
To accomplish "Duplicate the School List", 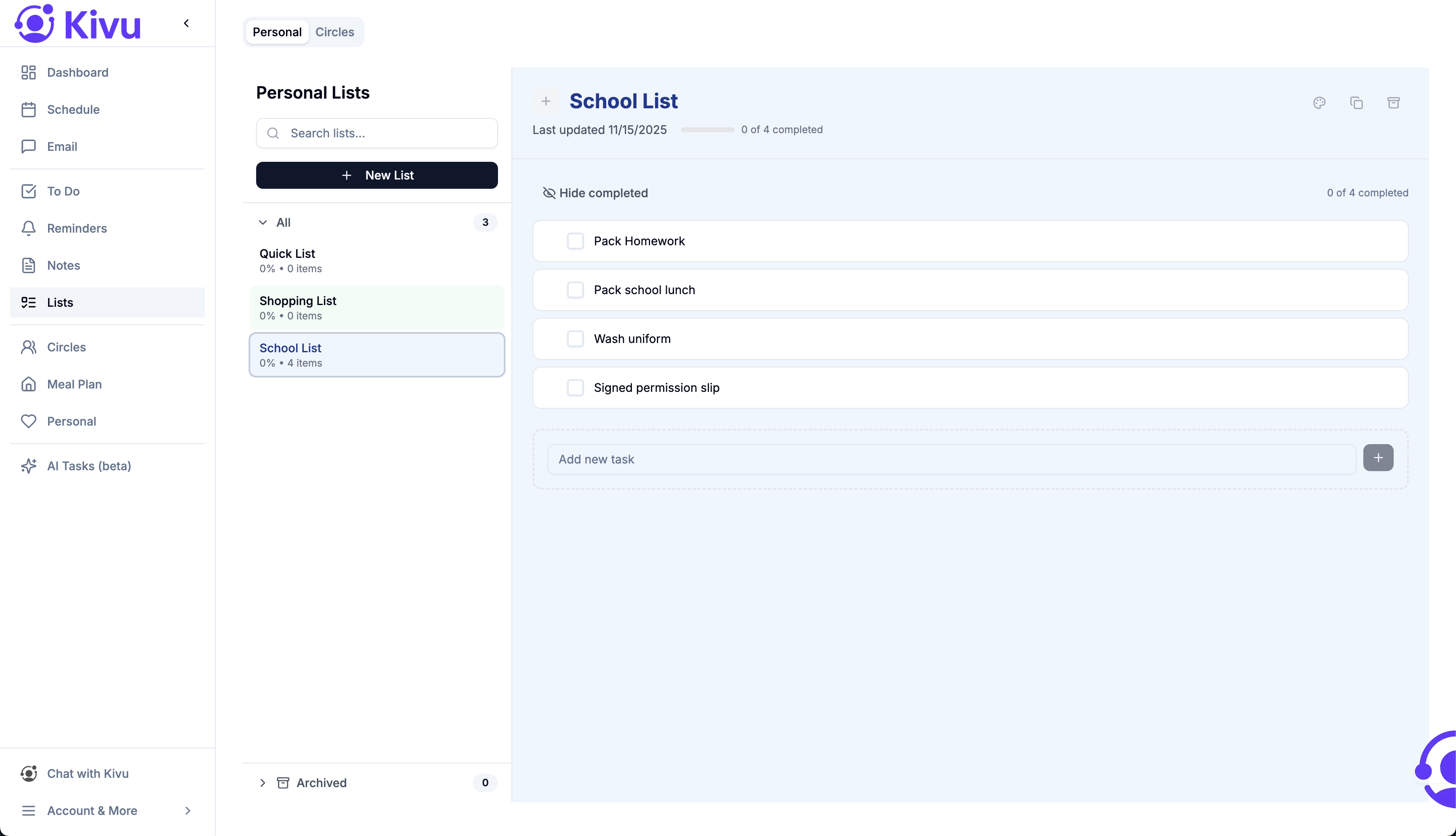I will (x=1357, y=103).
